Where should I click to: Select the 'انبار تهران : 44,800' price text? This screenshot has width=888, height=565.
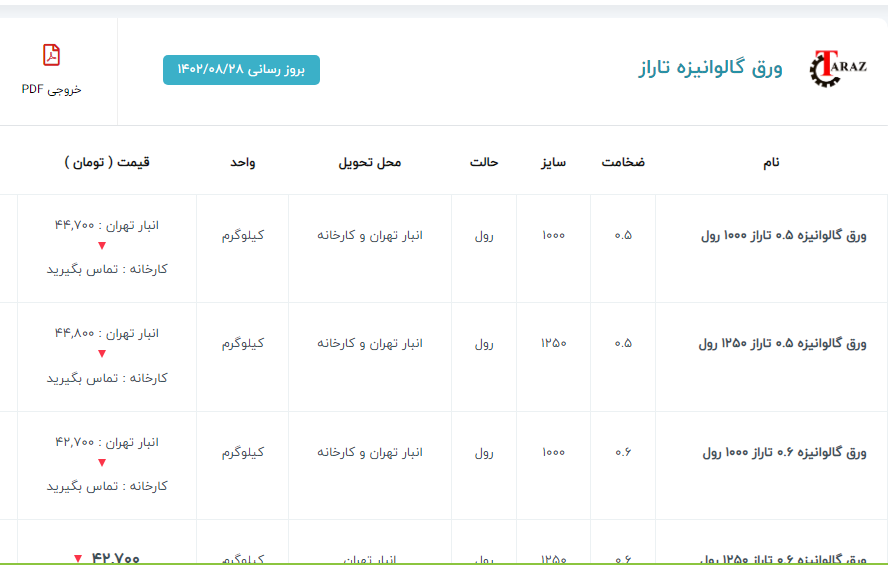(107, 333)
